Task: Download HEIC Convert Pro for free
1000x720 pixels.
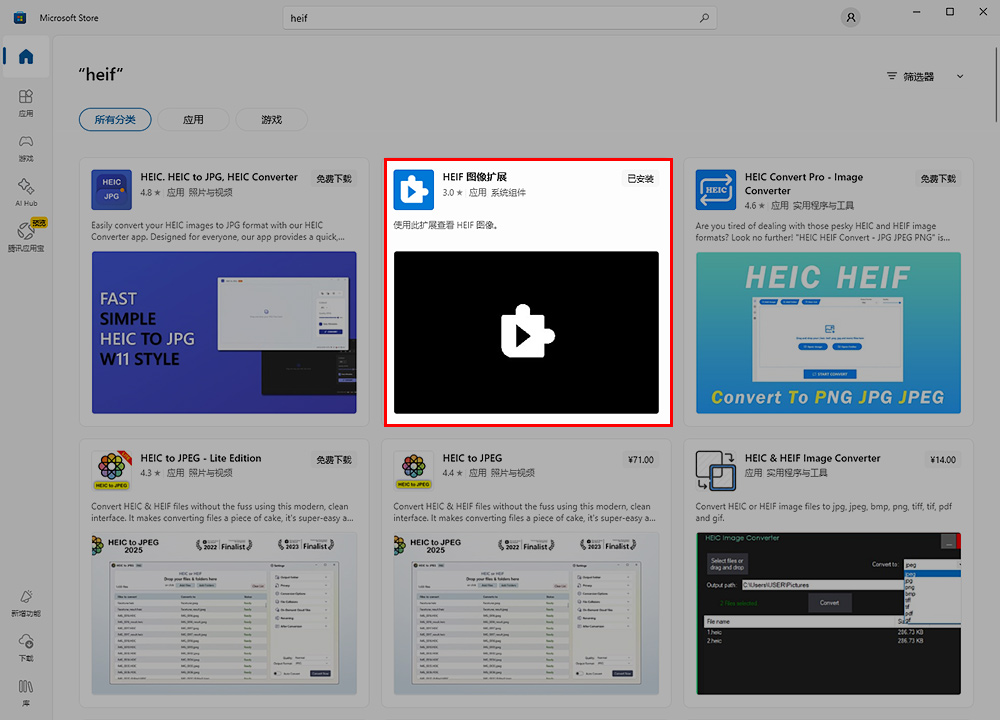Action: tap(938, 179)
